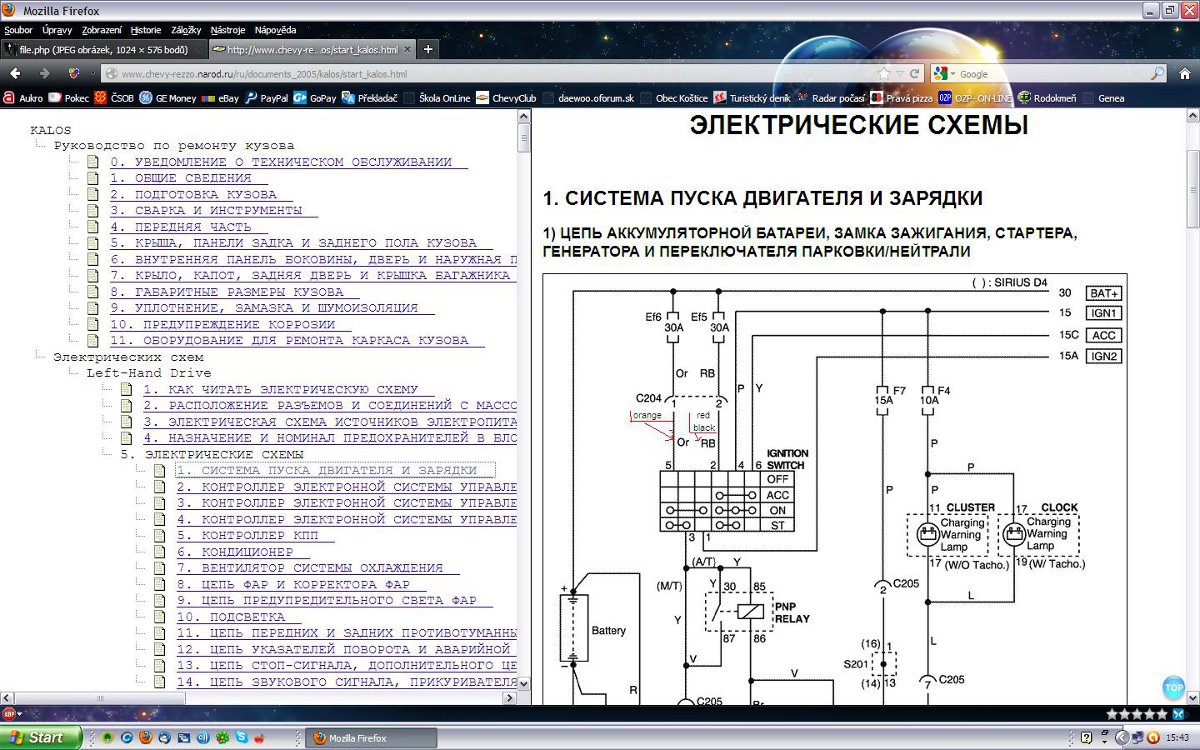Bookmark this page with the star icon
The image size is (1200, 750).
click(x=884, y=74)
